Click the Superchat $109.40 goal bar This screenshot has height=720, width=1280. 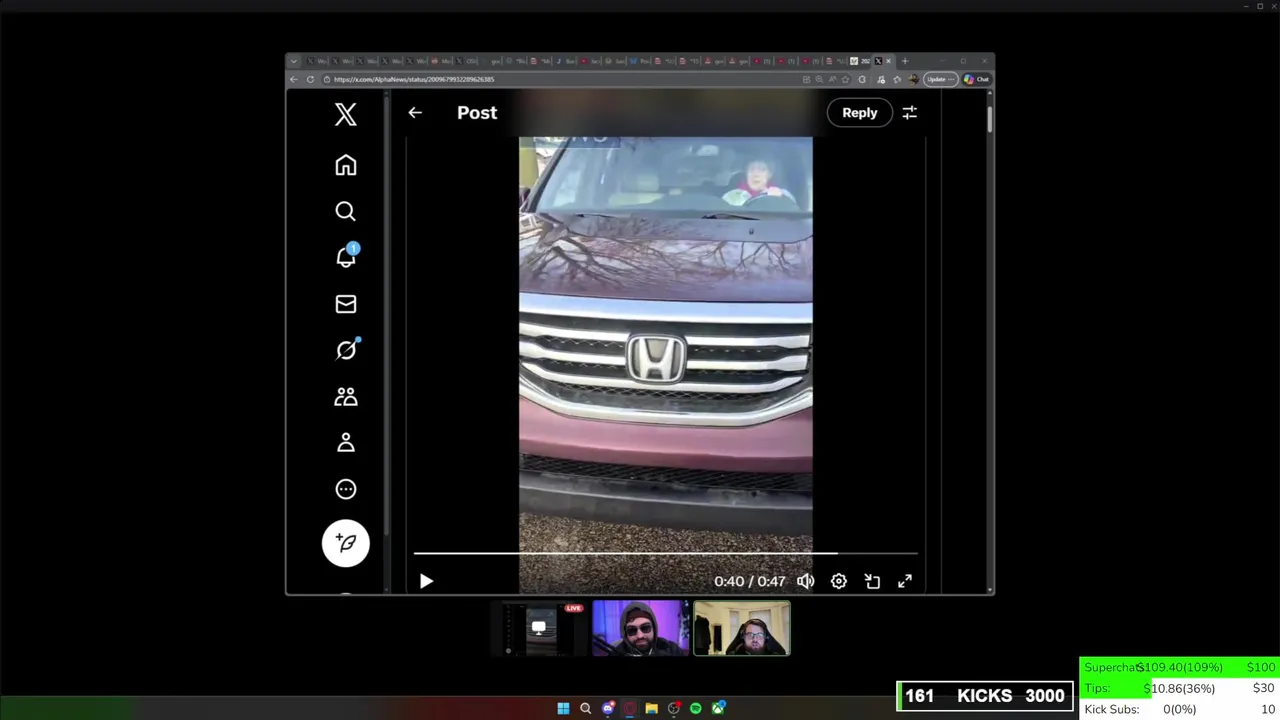point(1180,667)
